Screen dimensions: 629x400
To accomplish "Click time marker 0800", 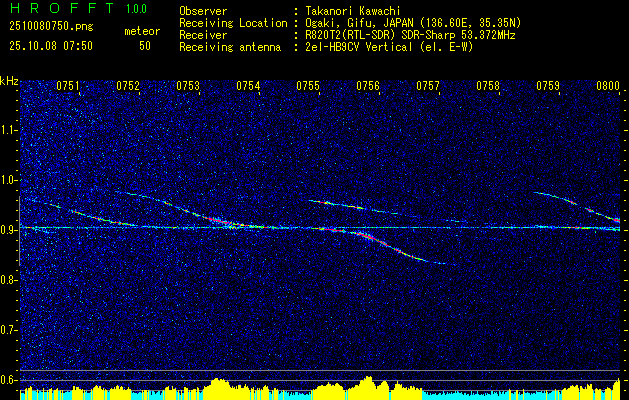I will [x=608, y=86].
